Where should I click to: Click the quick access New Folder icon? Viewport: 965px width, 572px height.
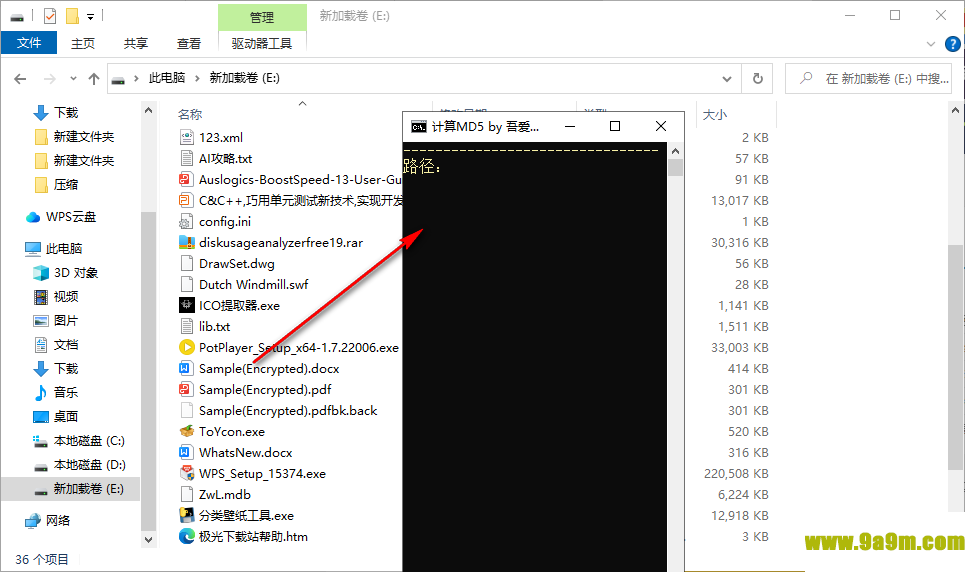72,16
